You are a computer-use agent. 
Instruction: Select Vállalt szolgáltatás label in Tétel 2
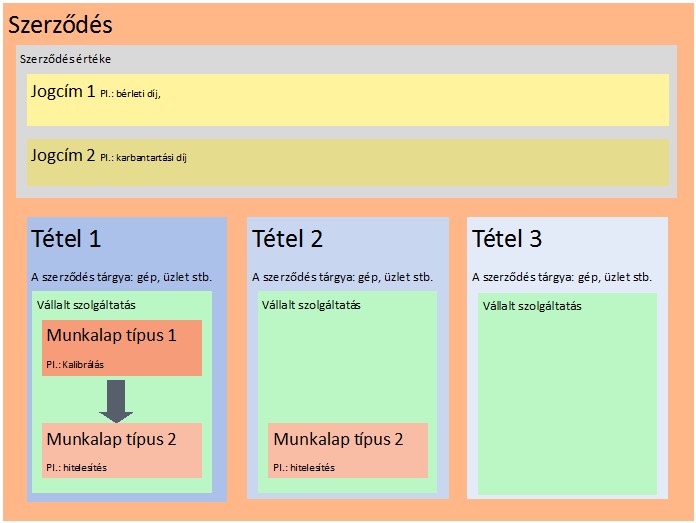point(311,305)
